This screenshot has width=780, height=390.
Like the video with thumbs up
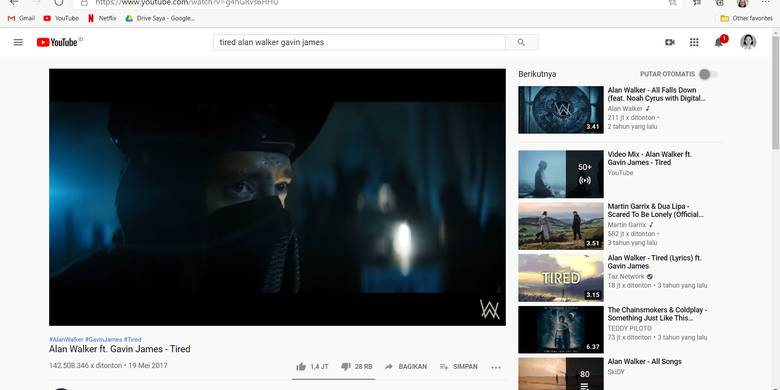click(301, 367)
